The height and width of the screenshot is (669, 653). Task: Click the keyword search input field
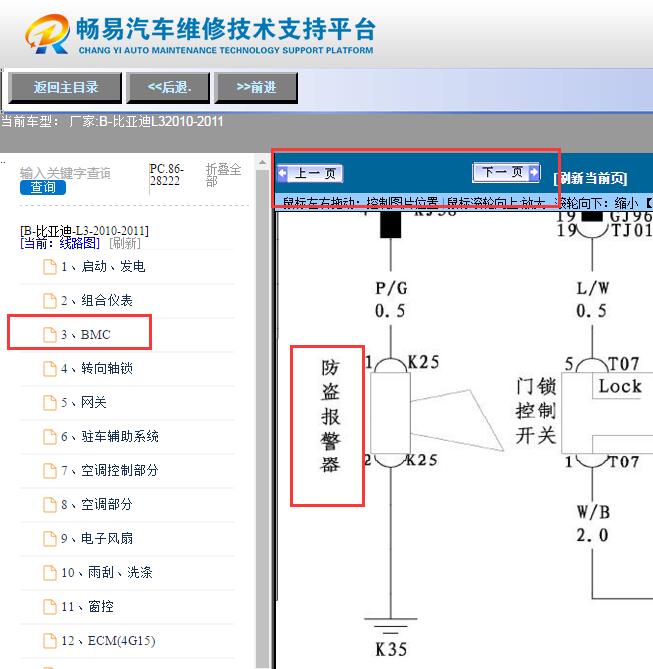[x=65, y=173]
